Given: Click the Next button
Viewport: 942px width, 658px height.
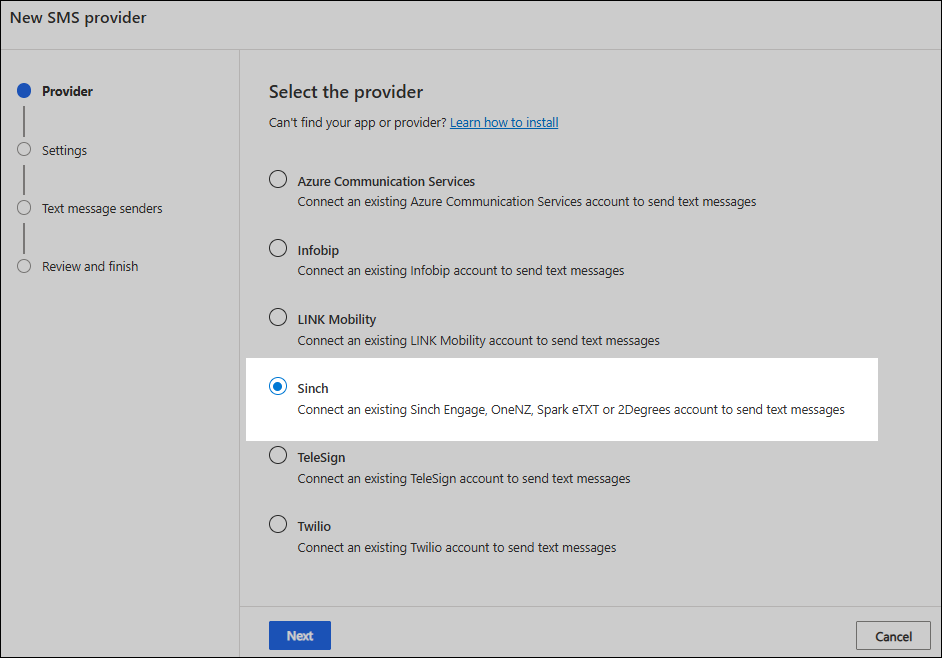Looking at the screenshot, I should (300, 636).
